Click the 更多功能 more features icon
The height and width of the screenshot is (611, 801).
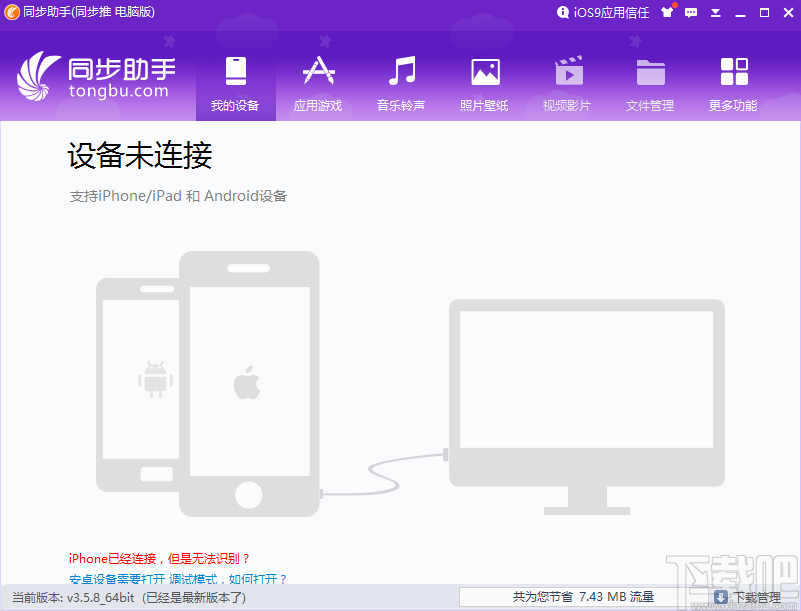pyautogui.click(x=733, y=68)
